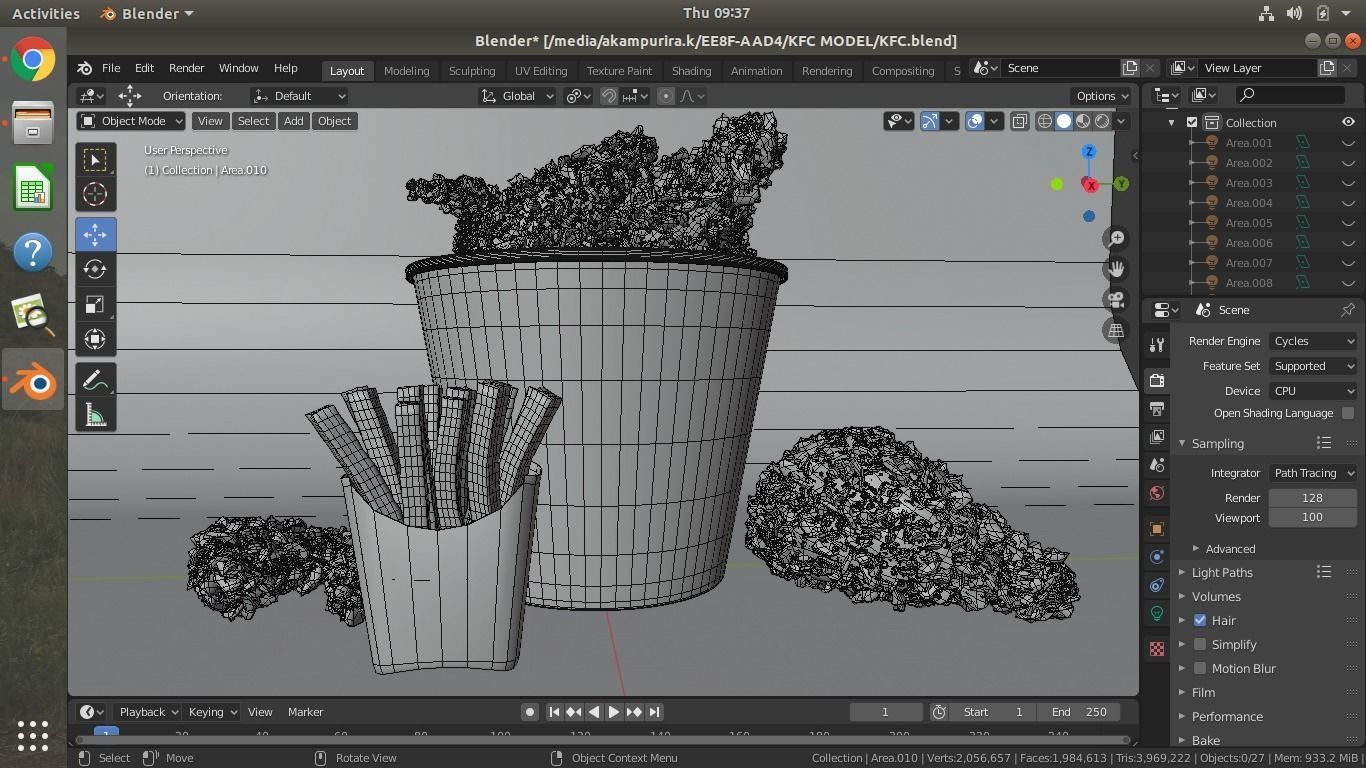Viewport: 1366px width, 768px height.
Task: Toggle visibility of Area.004
Action: click(x=1348, y=203)
